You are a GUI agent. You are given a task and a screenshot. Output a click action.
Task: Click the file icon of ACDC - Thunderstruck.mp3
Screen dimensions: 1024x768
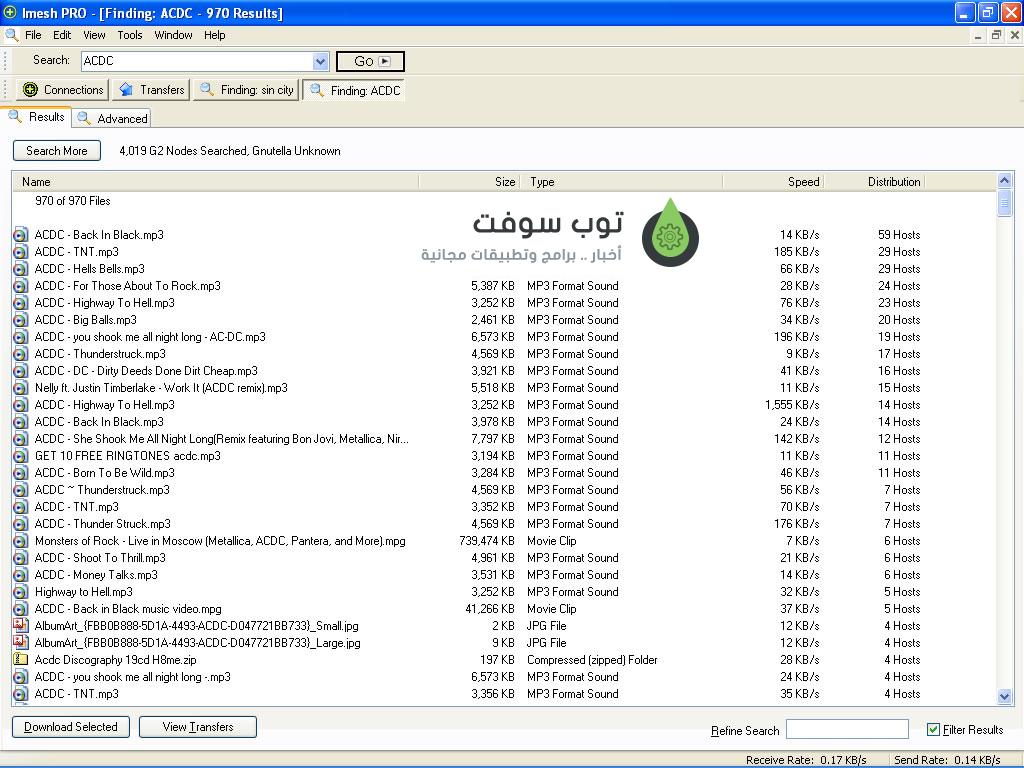[x=20, y=354]
